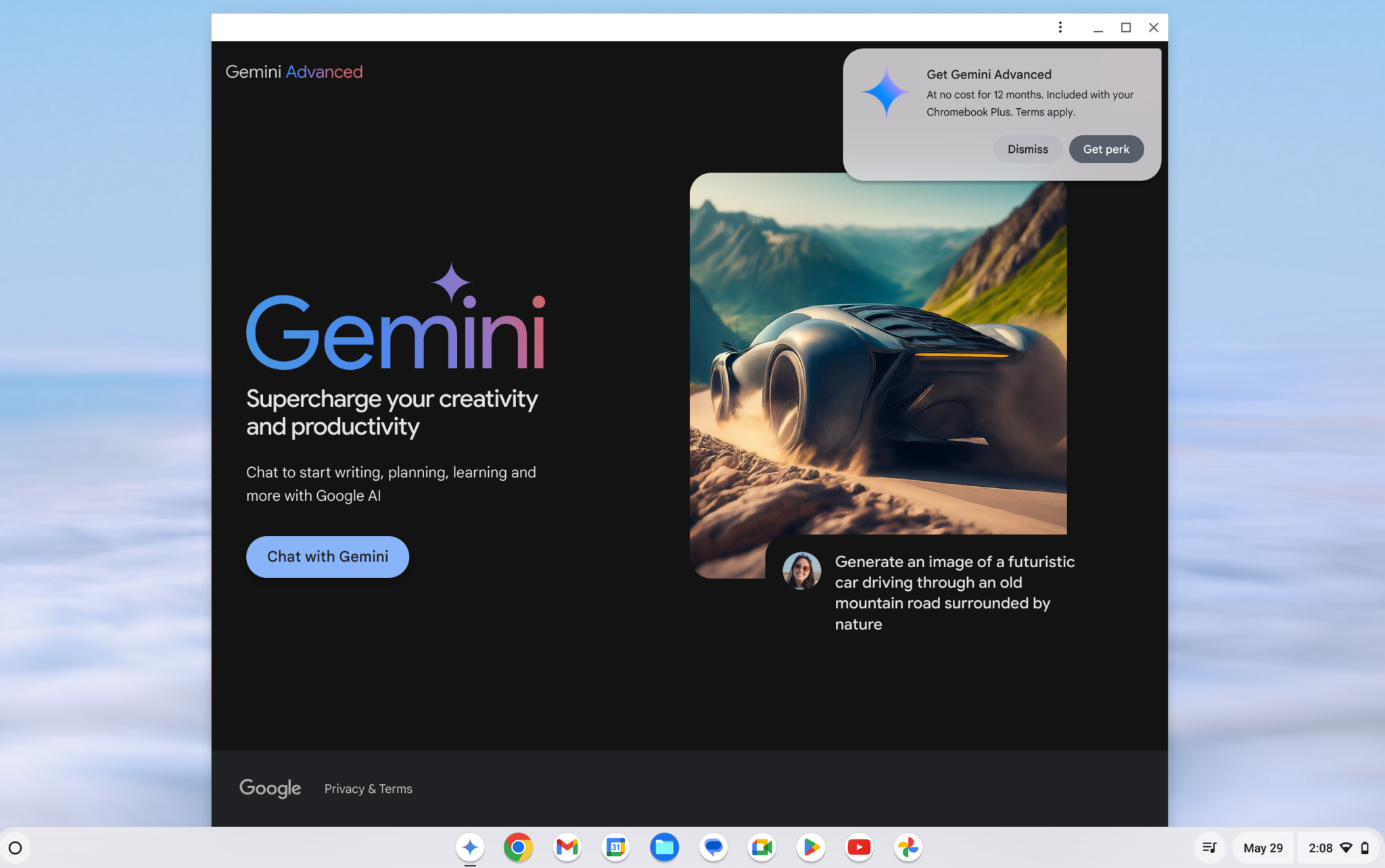Viewport: 1385px width, 868px height.
Task: Open the ChromeOS launcher
Action: [15, 847]
